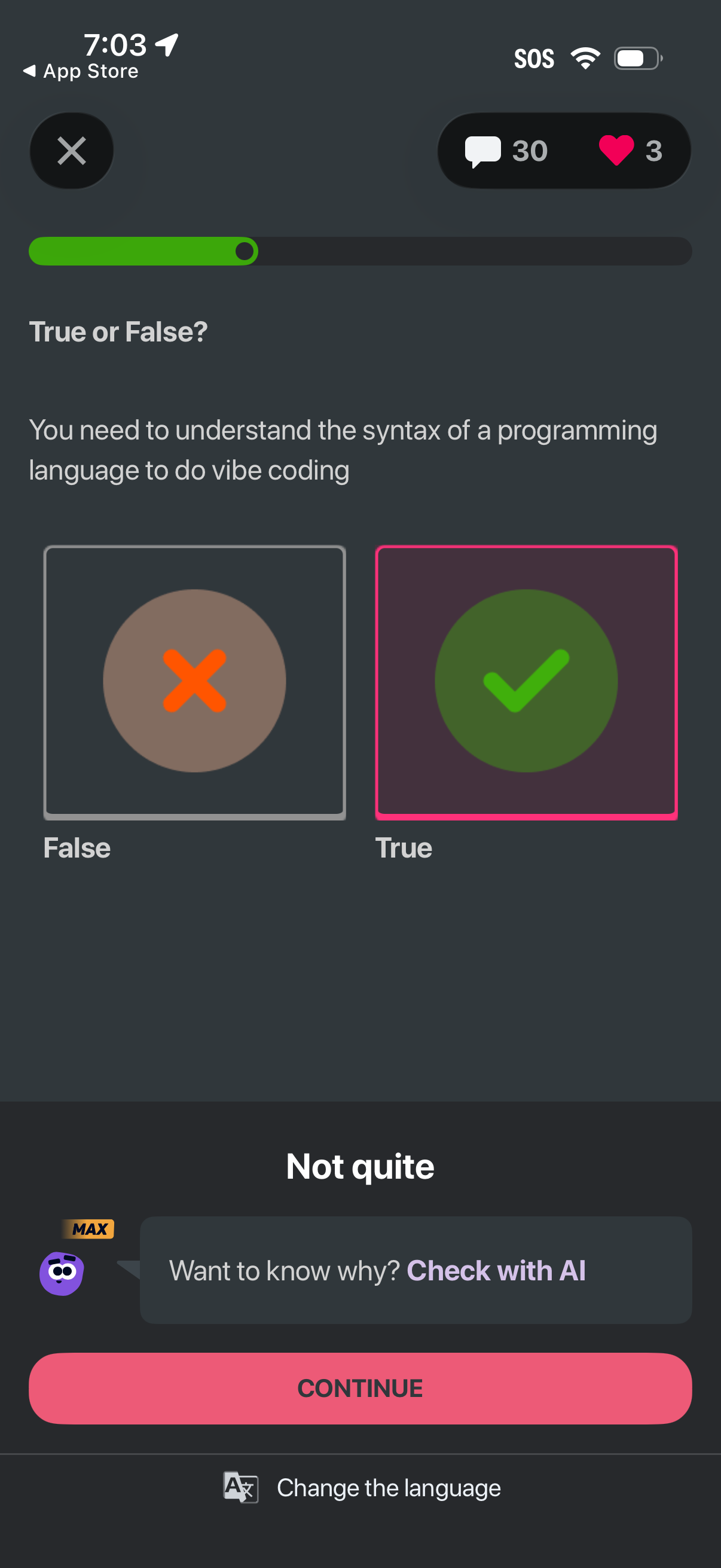Screen dimensions: 721x1568
Task: Tap the green checkmark inside the True card
Action: click(526, 681)
